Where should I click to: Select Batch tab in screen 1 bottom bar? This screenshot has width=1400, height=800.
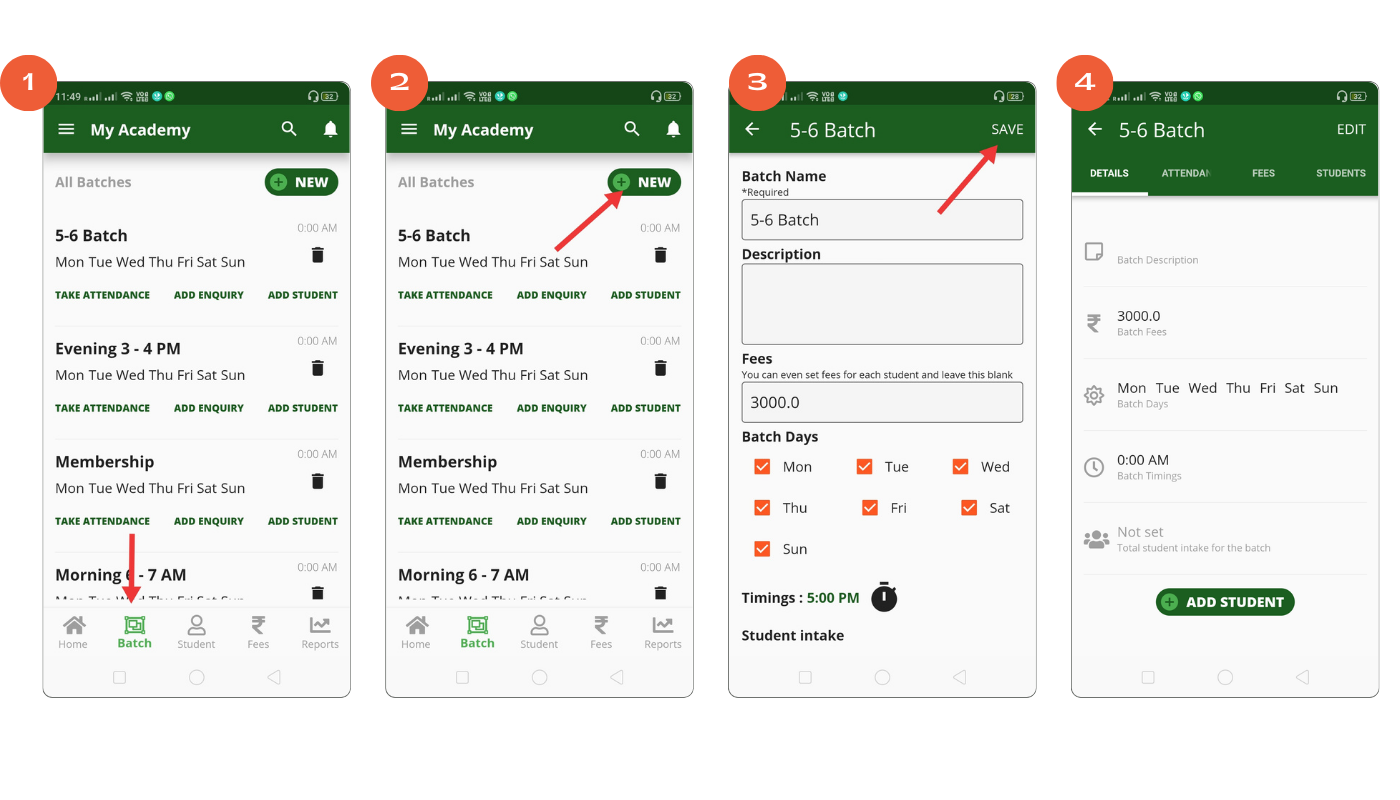[x=134, y=632]
